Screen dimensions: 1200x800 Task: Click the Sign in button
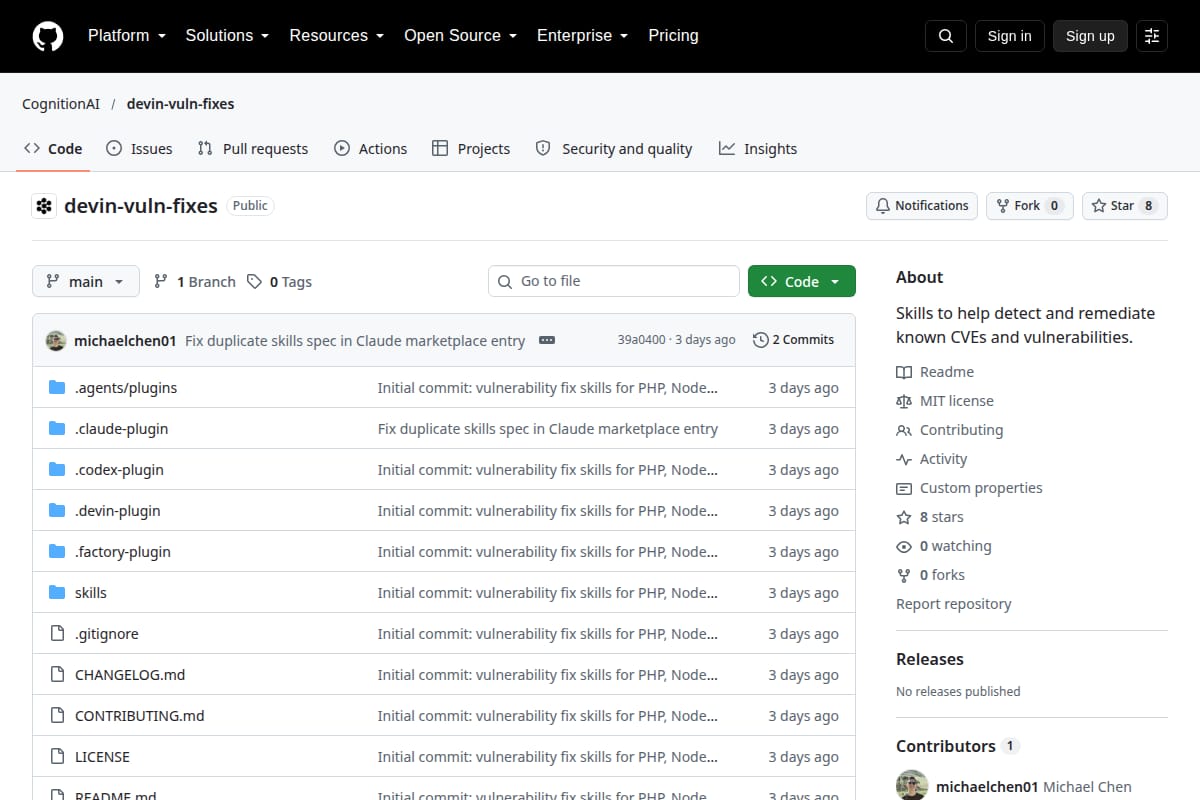(x=1009, y=36)
